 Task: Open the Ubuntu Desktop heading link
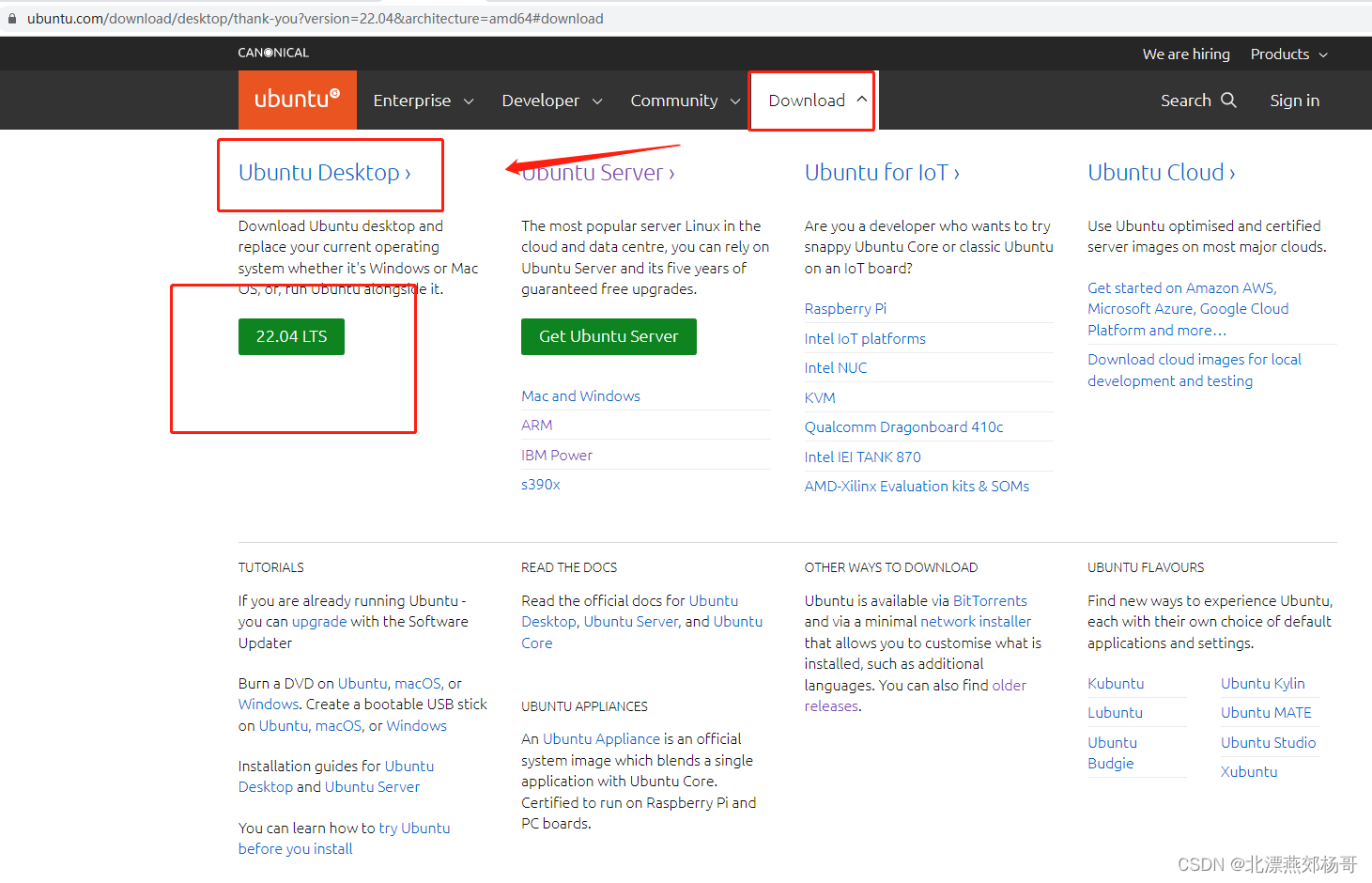point(325,173)
